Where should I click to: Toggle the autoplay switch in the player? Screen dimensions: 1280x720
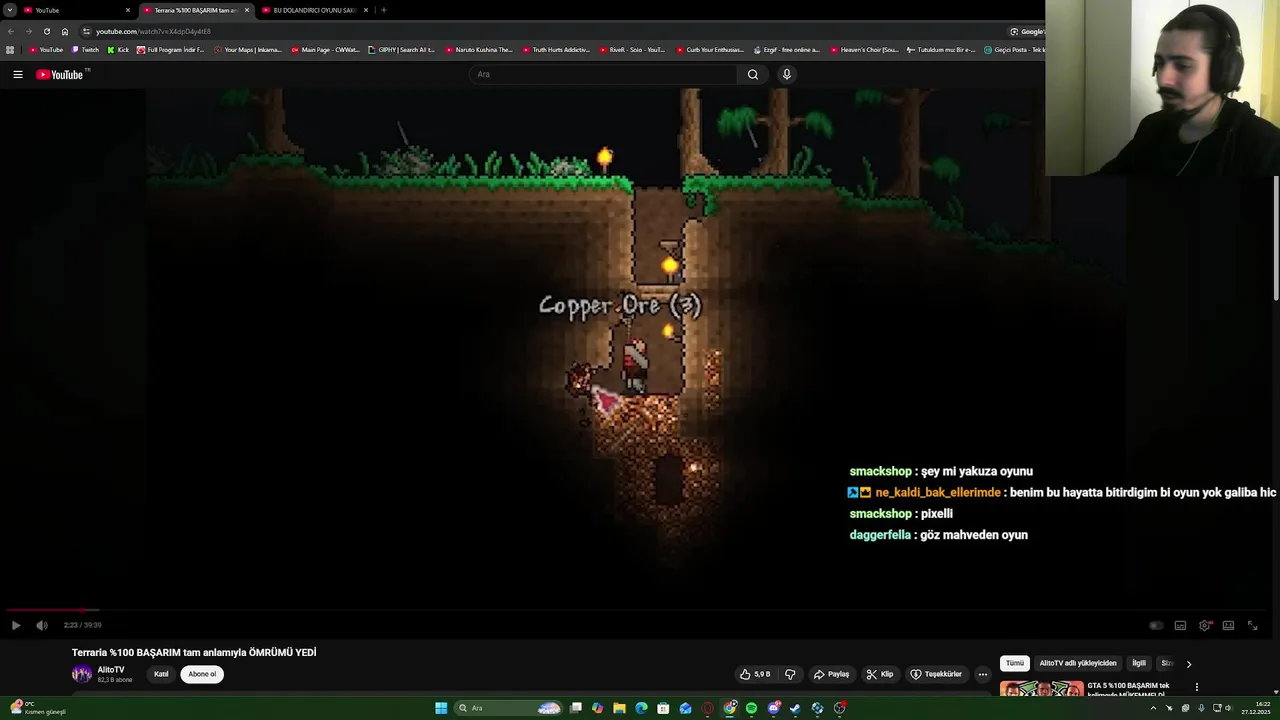click(x=1156, y=625)
